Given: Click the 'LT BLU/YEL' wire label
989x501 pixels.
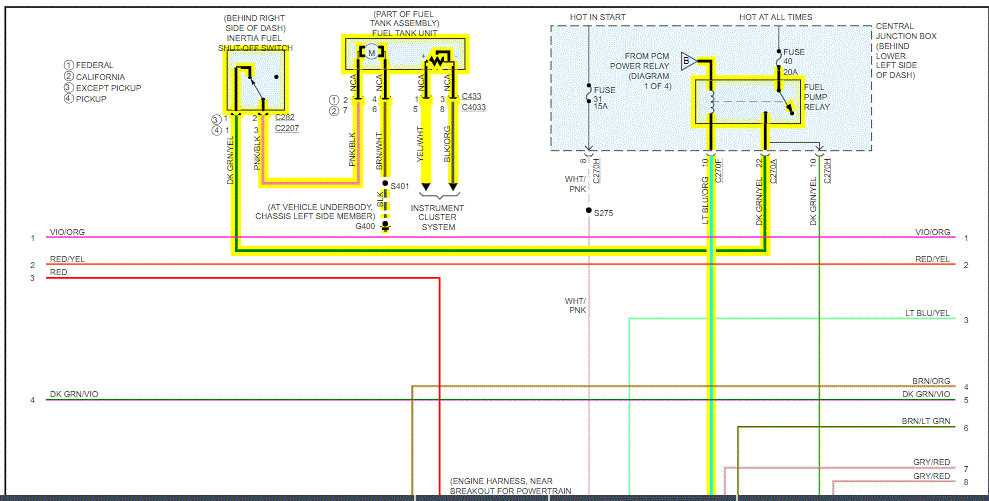Looking at the screenshot, I should (x=927, y=314).
